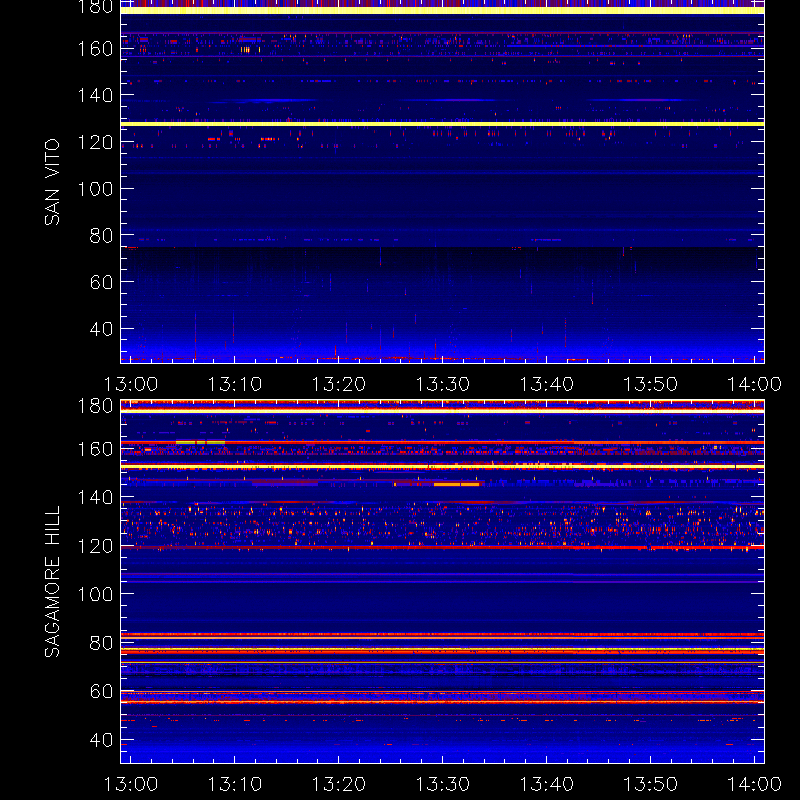Click the yellow band near 128 in San Vito plot
Image resolution: width=800 pixels, height=800 pixels.
(442, 124)
